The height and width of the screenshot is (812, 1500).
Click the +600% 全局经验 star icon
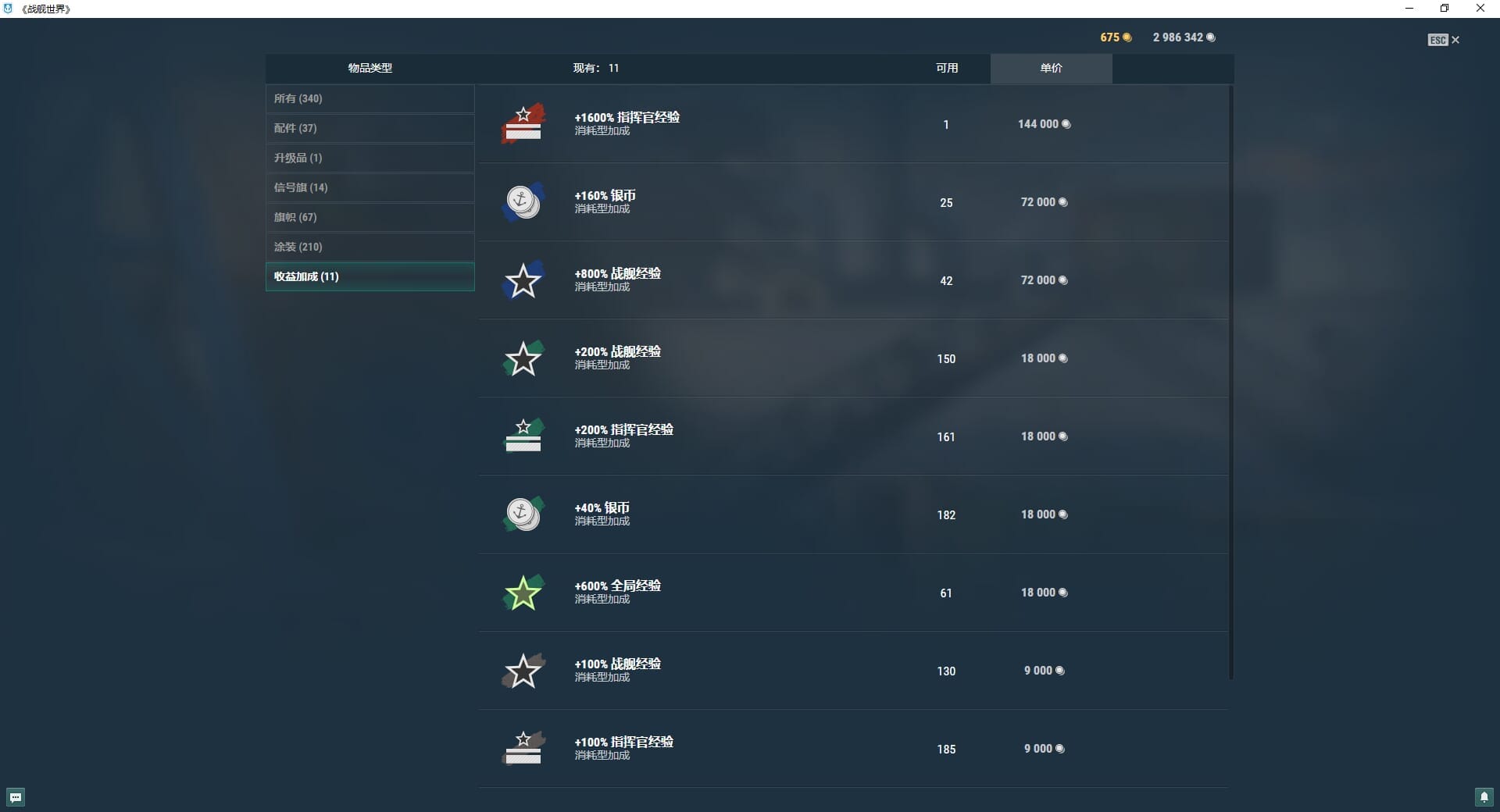(x=523, y=593)
